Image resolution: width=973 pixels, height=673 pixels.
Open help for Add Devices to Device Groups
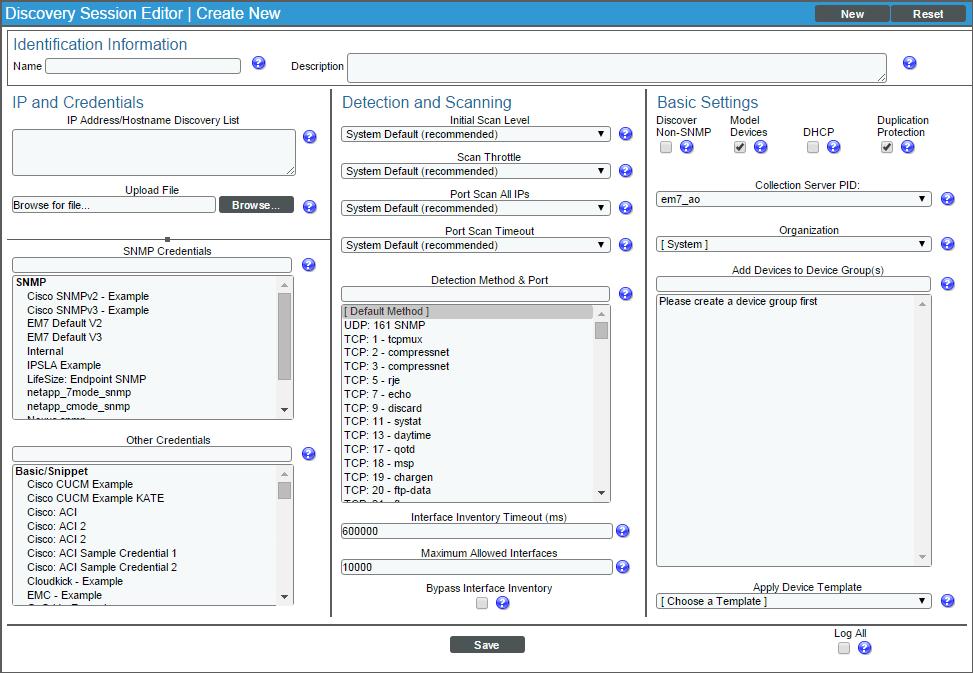(x=947, y=283)
